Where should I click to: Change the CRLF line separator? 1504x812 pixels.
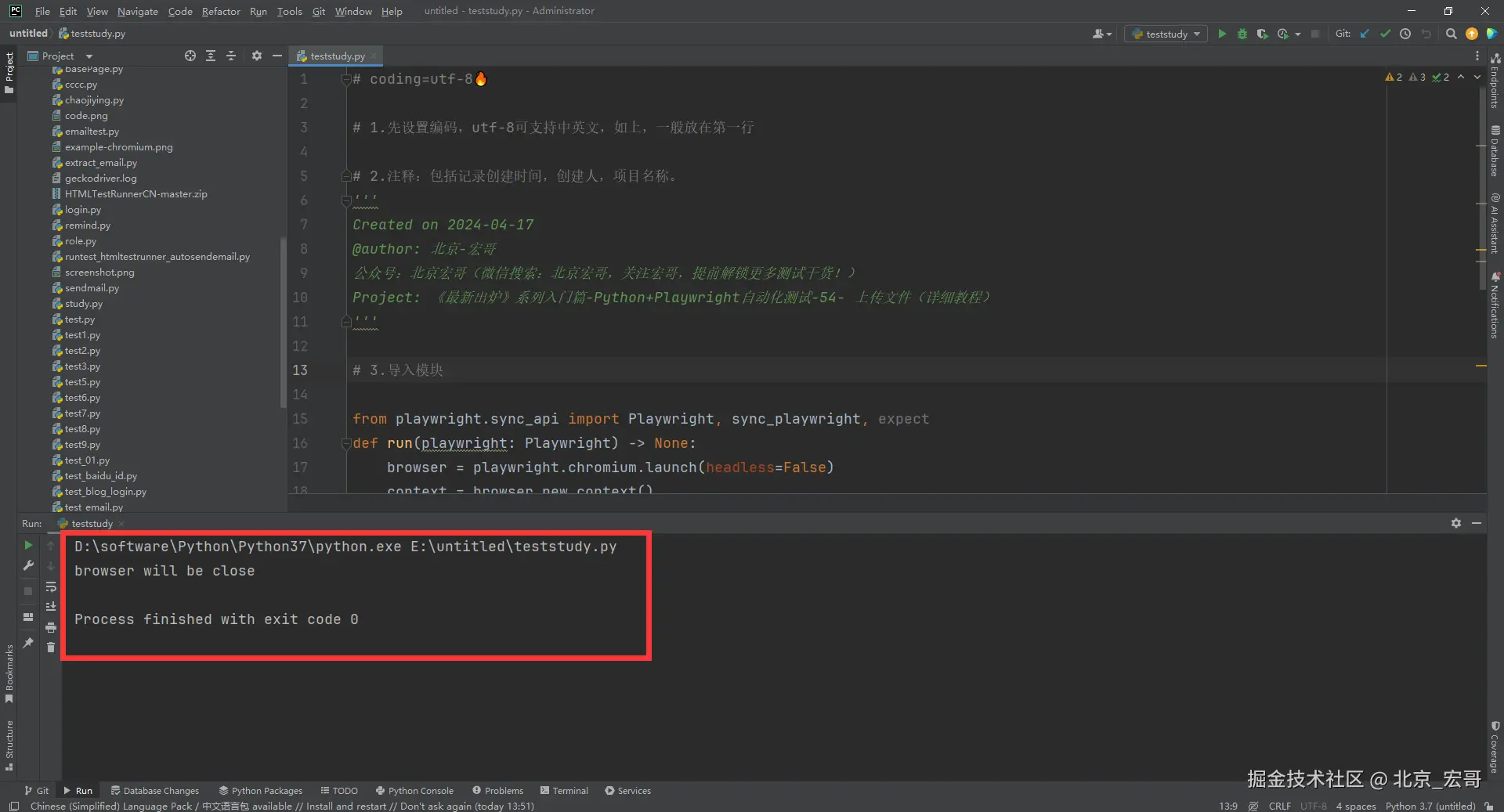(x=1280, y=806)
